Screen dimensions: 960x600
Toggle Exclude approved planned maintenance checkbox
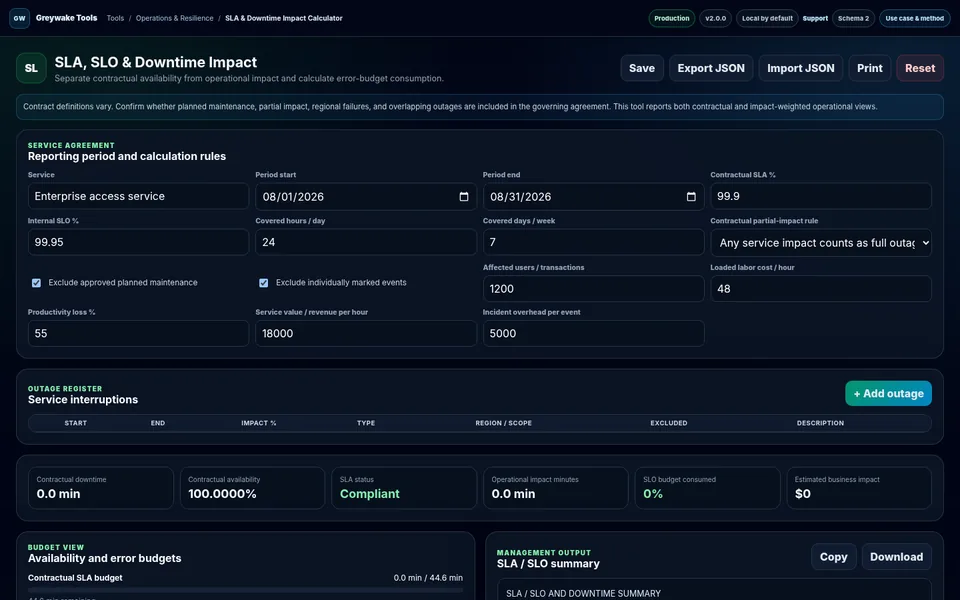coord(36,283)
